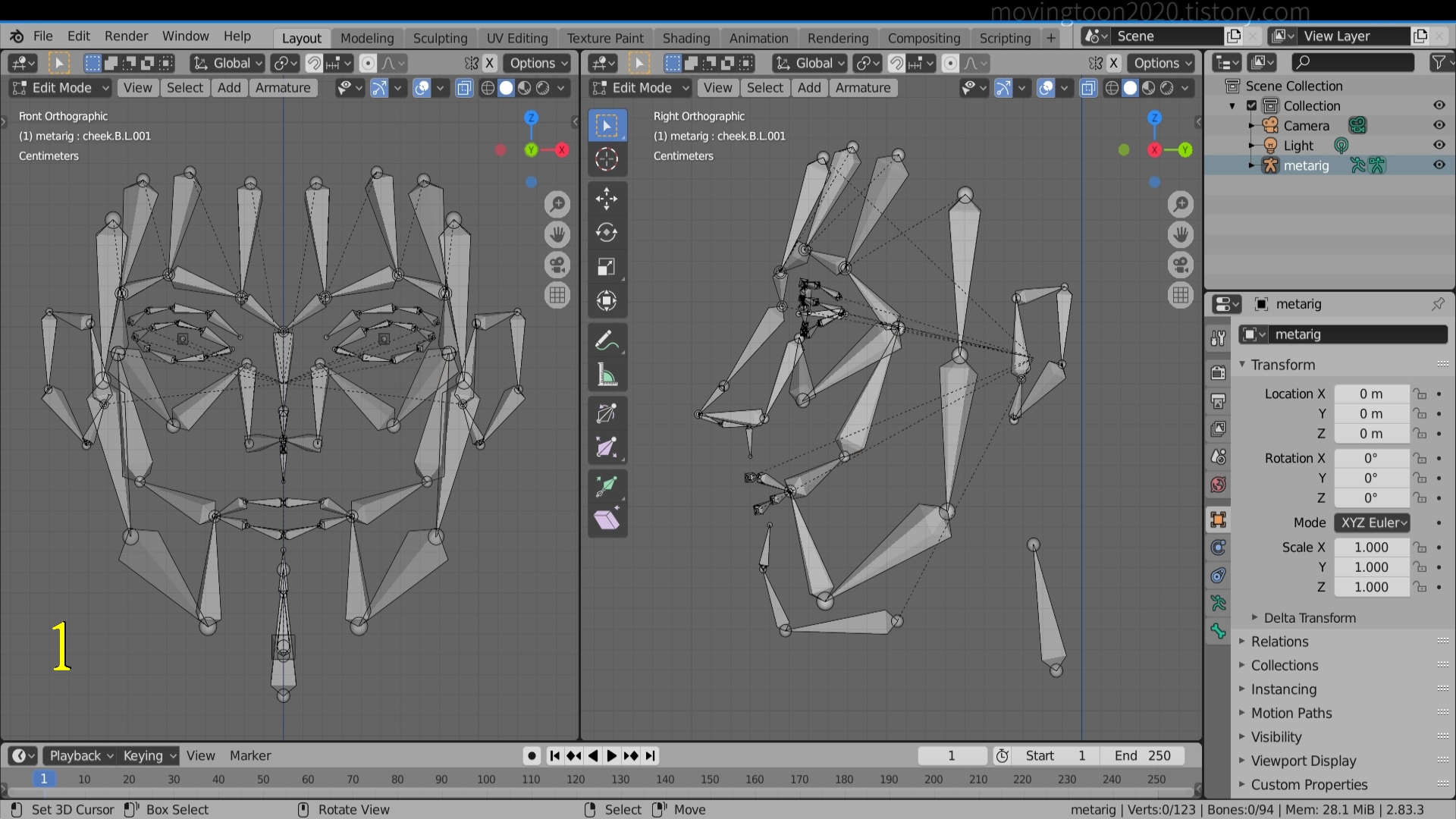Choose the Scale tool in toolbar
Screen dimensions: 1456x819
(x=607, y=266)
